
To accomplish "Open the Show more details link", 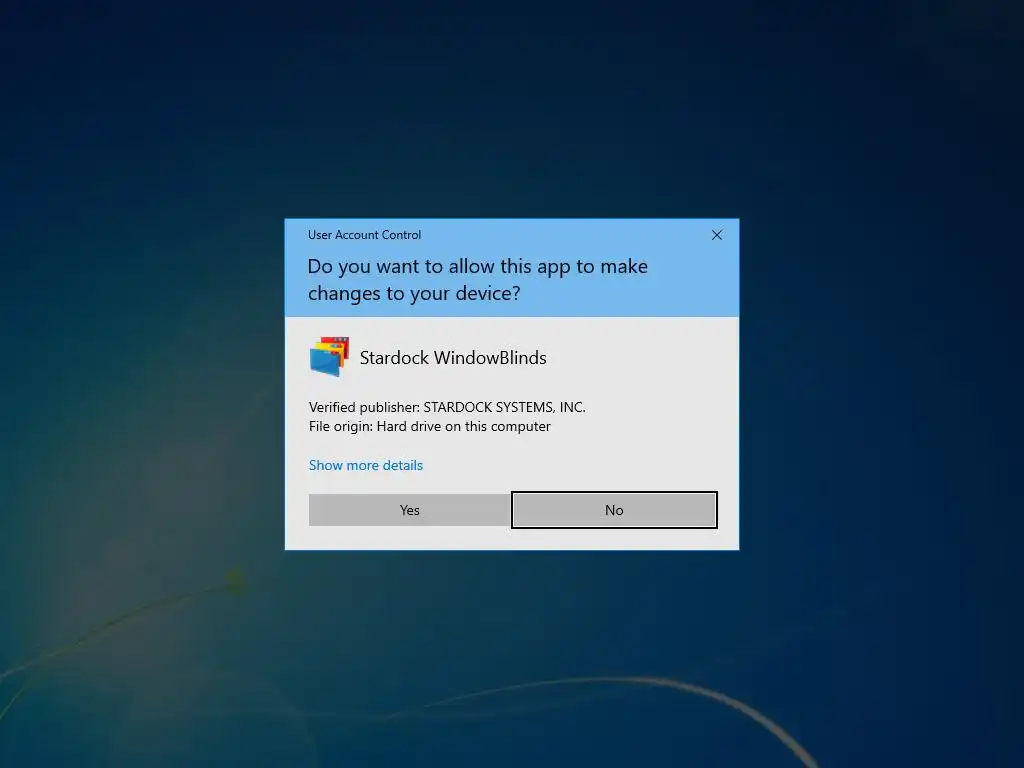I will tap(366, 465).
